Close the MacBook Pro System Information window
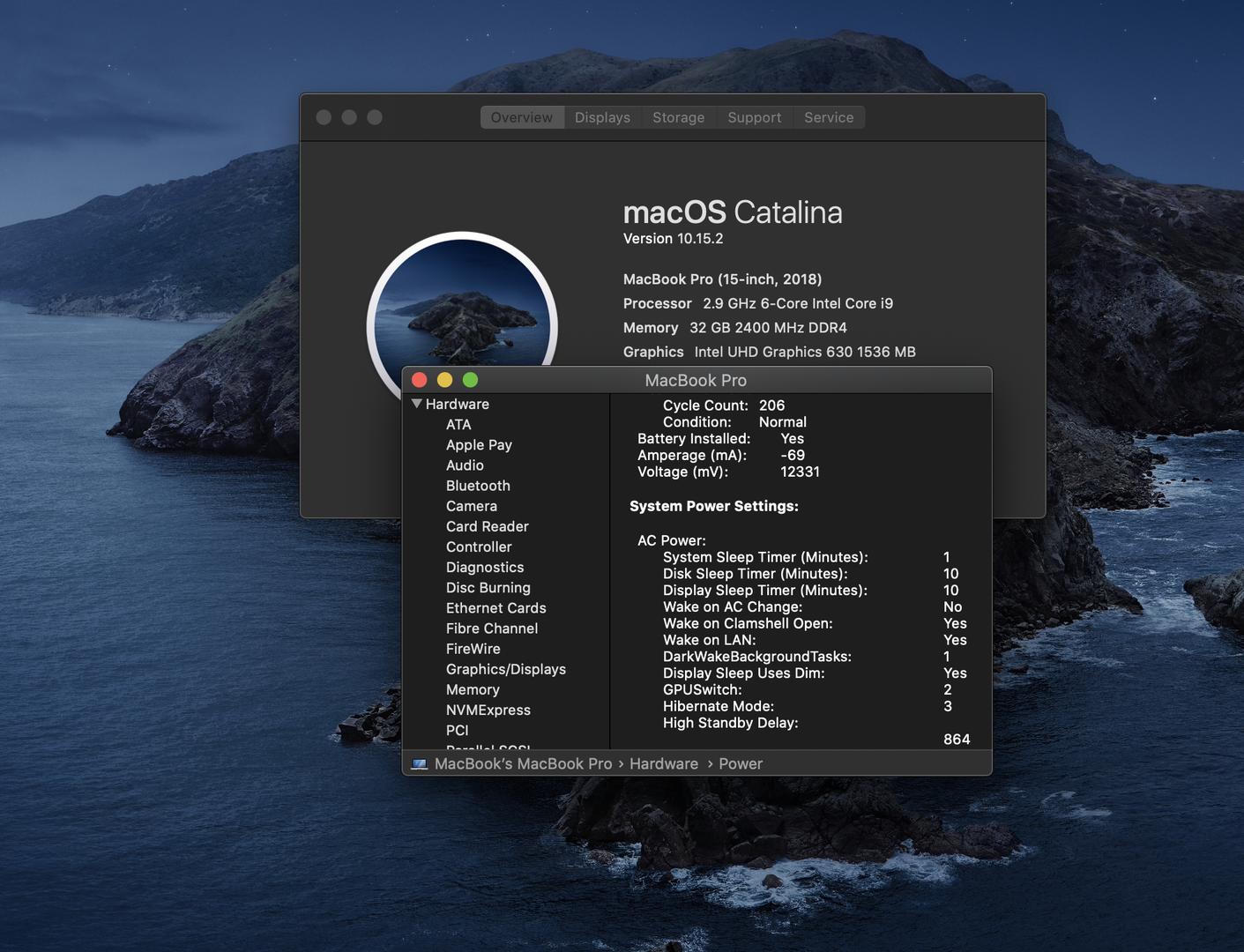Image resolution: width=1244 pixels, height=952 pixels. click(x=420, y=380)
